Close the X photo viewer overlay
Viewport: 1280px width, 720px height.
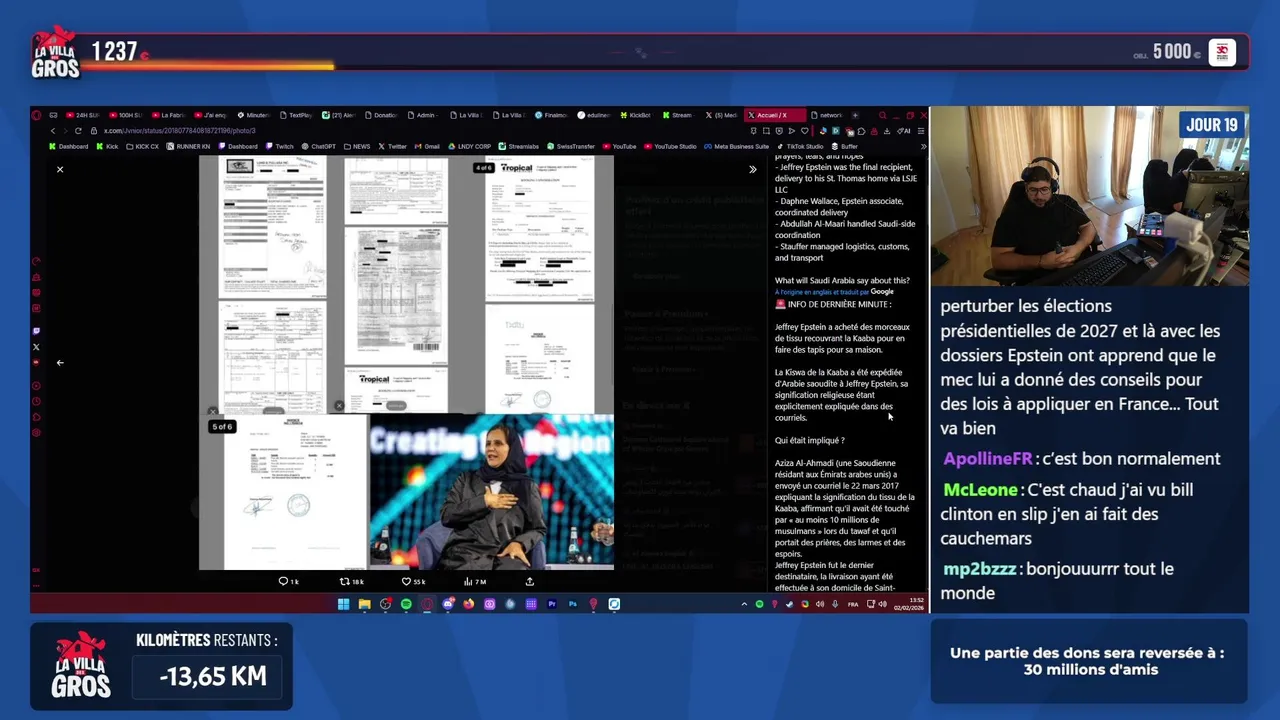60,170
